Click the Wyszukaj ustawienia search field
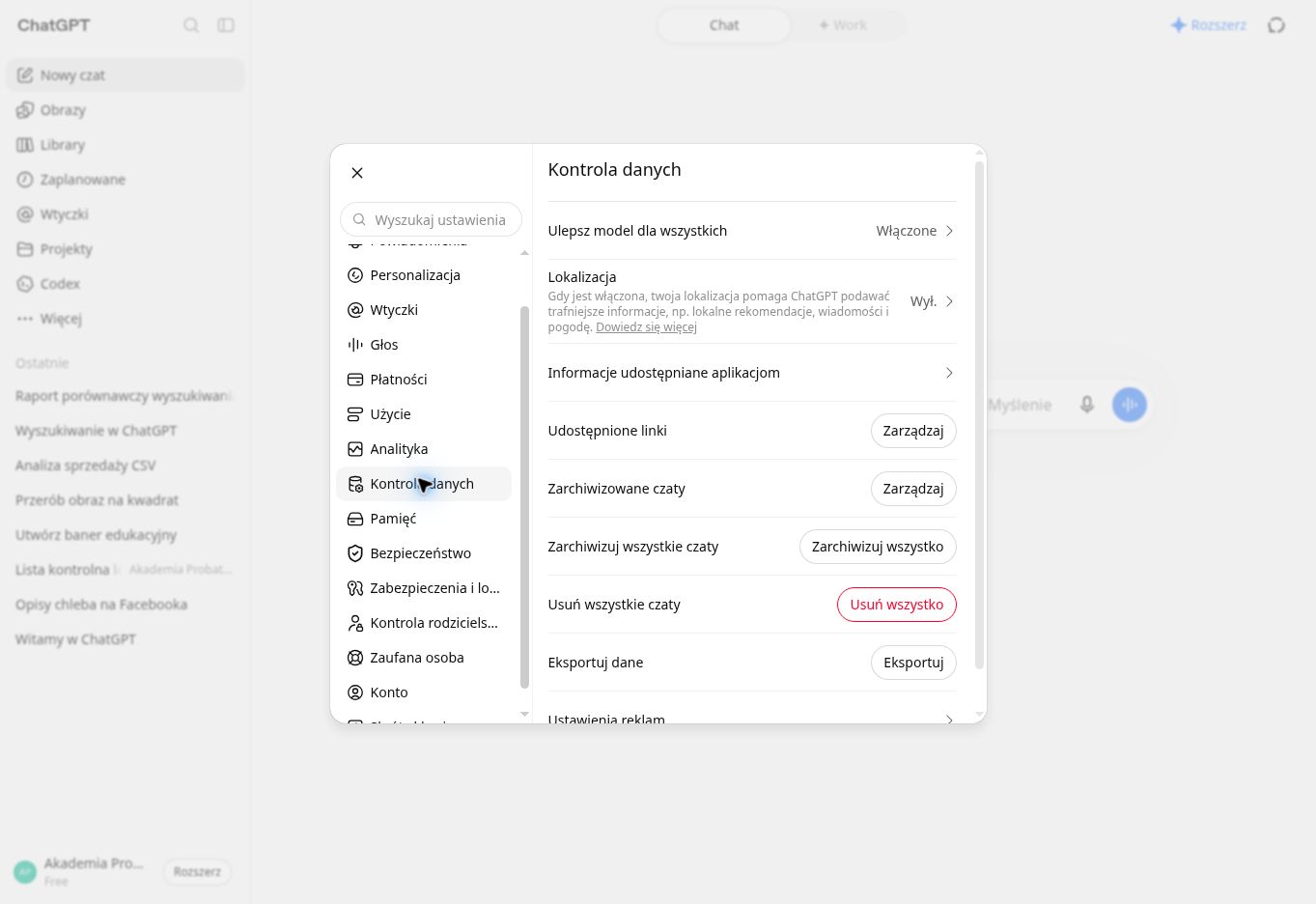 (431, 219)
